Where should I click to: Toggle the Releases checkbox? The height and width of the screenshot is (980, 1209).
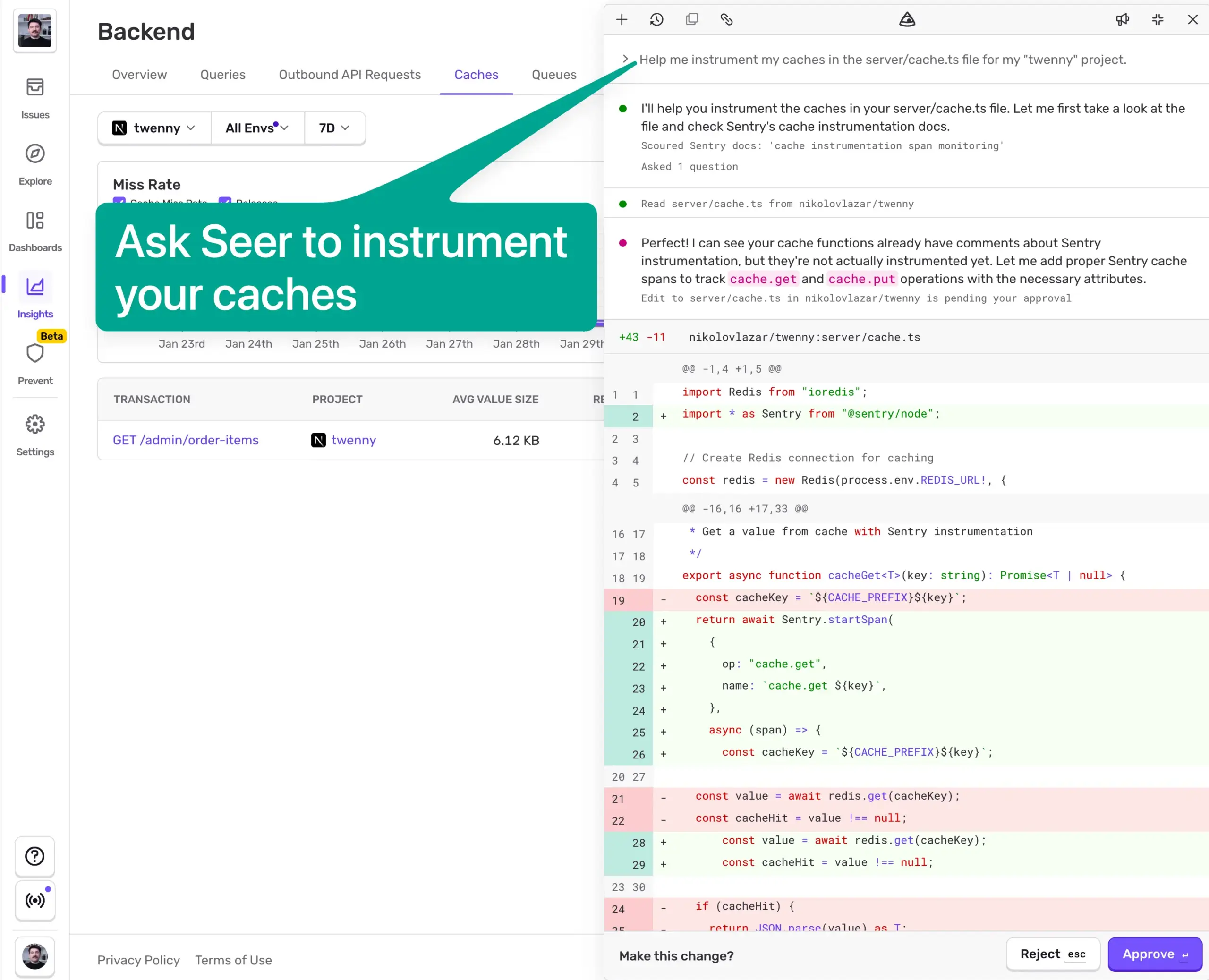click(225, 200)
